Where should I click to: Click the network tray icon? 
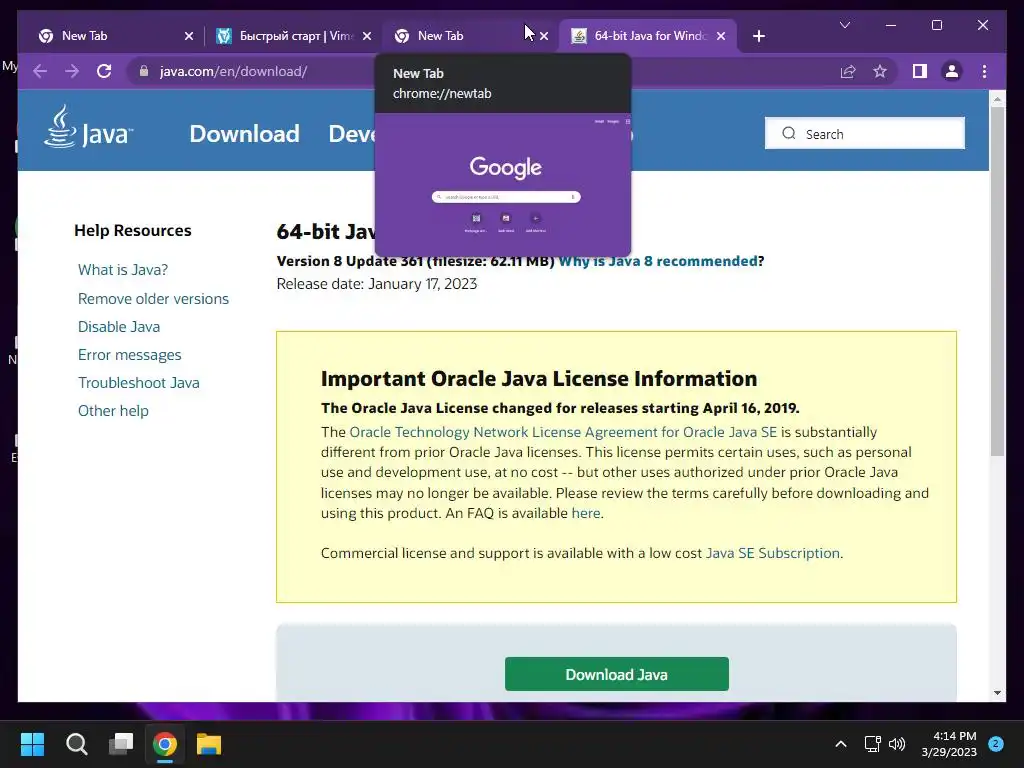tap(872, 744)
